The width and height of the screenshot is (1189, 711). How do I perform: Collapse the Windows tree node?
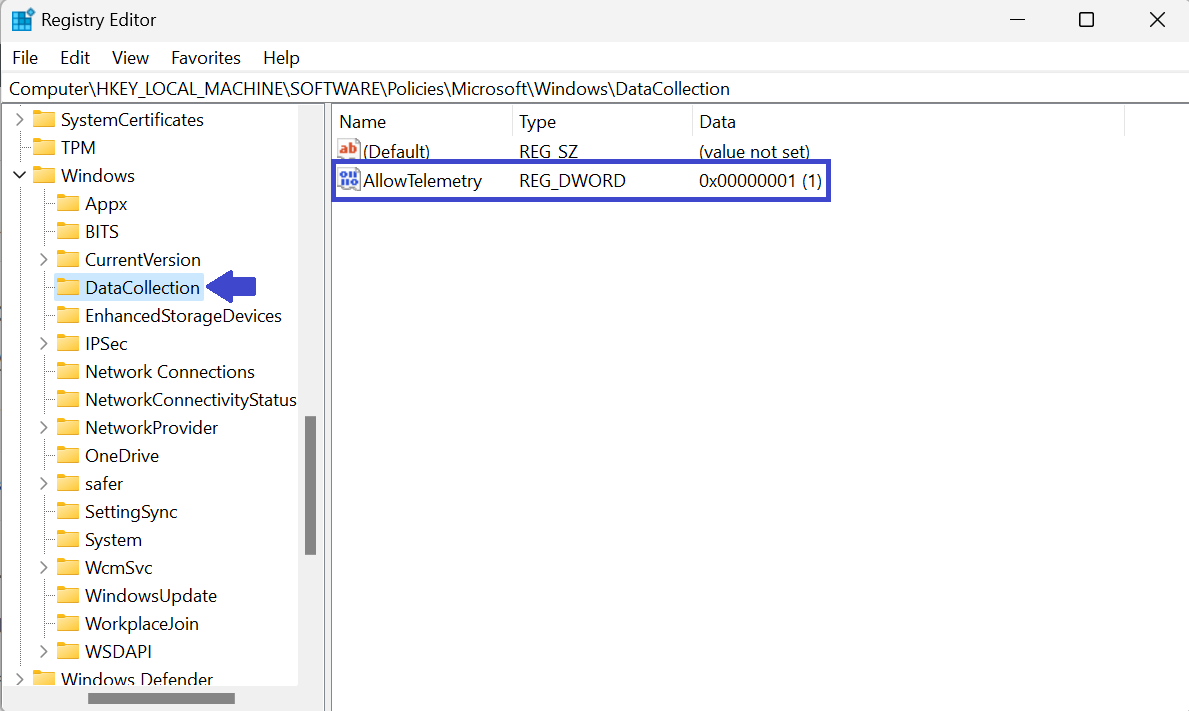(x=19, y=176)
